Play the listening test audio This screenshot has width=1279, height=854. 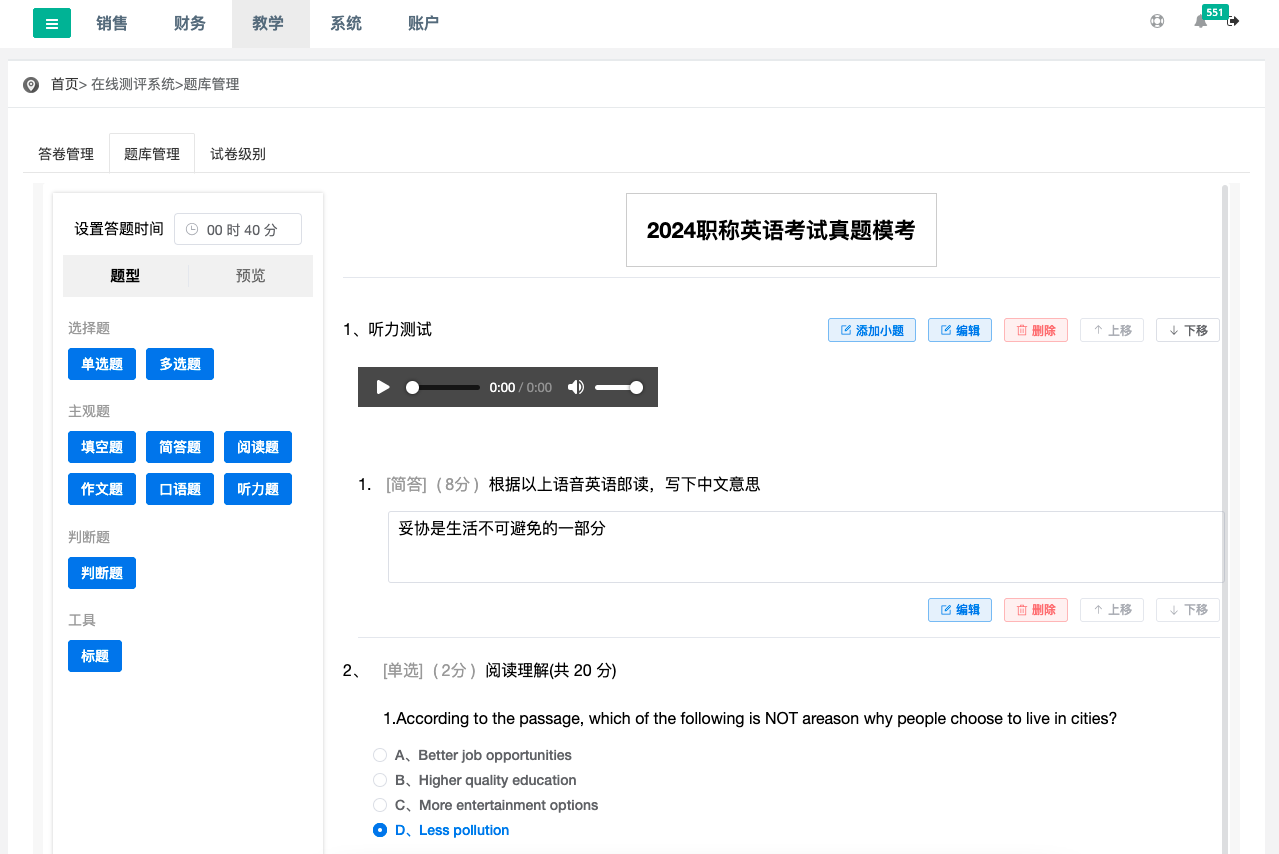click(x=383, y=387)
